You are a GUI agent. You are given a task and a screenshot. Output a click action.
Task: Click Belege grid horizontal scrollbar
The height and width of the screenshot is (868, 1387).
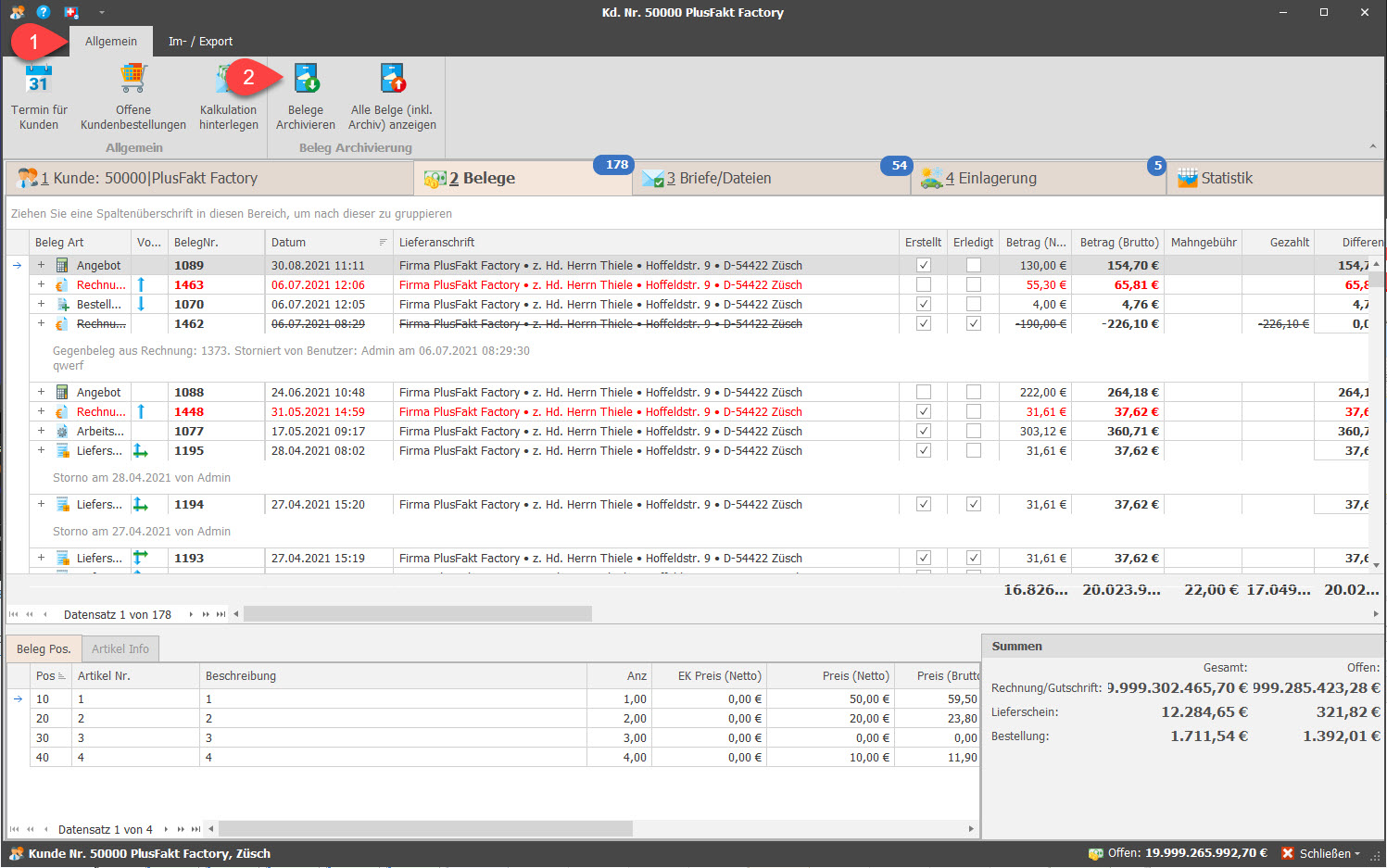418,614
